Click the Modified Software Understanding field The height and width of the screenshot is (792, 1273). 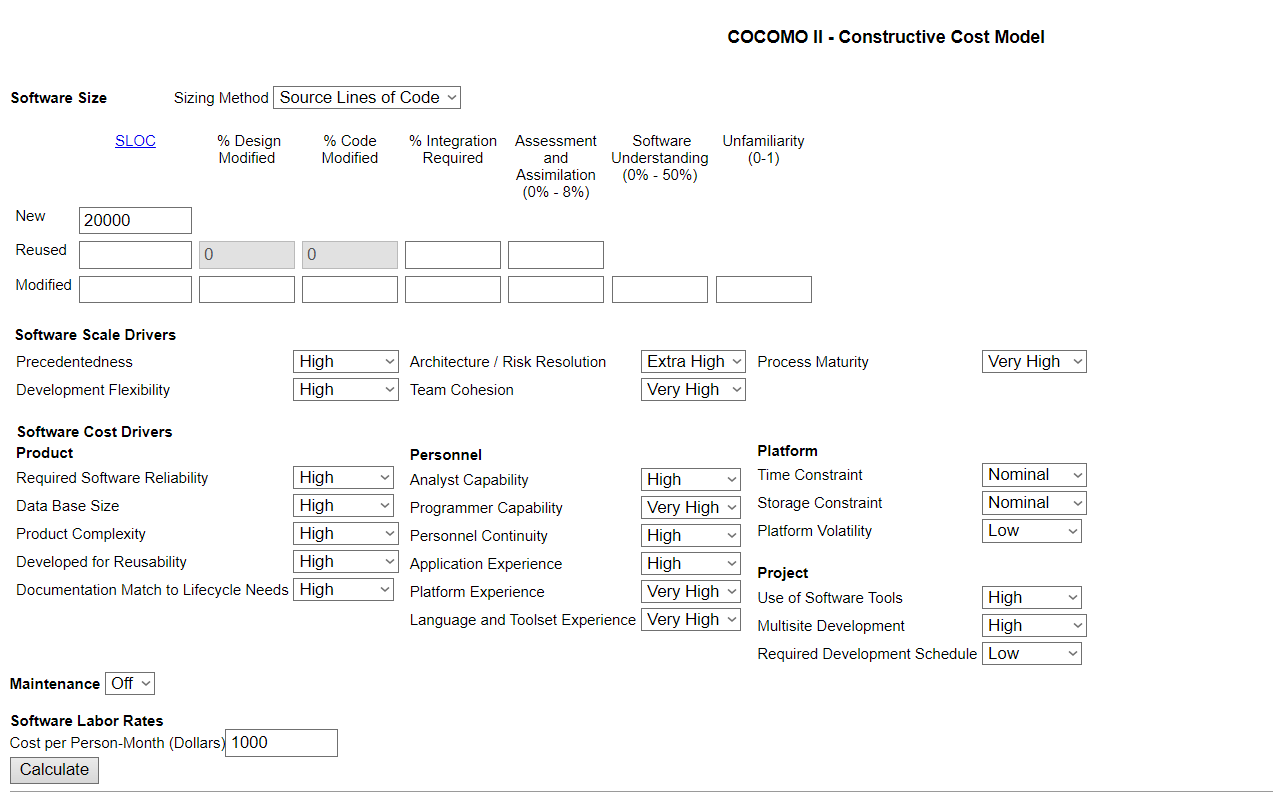[660, 289]
